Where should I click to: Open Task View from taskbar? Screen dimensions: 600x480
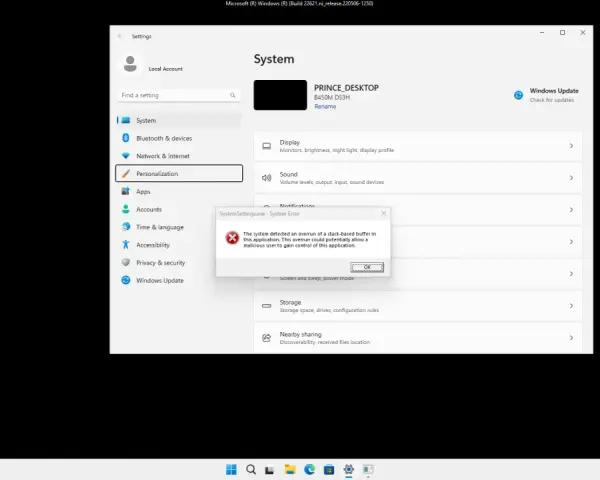(270, 470)
